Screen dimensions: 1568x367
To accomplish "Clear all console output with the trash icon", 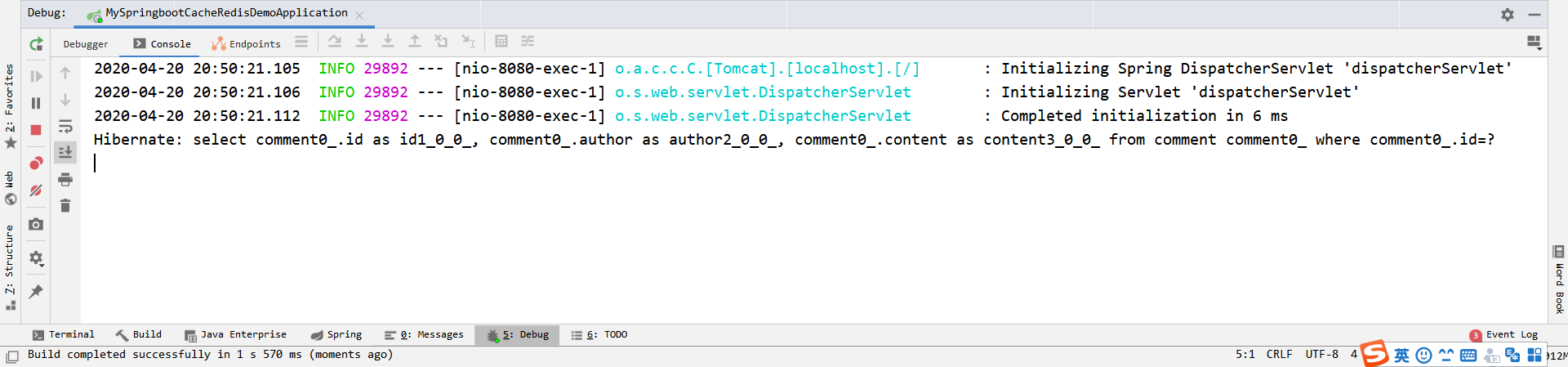I will coord(65,206).
